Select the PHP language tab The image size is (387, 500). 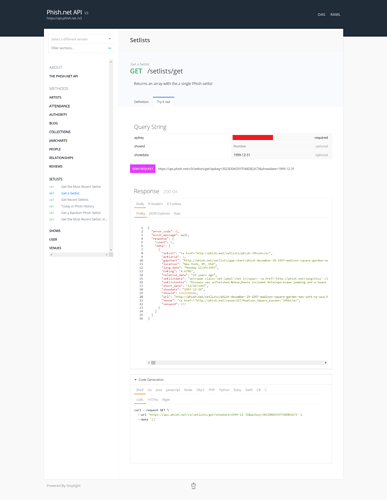pyautogui.click(x=212, y=390)
